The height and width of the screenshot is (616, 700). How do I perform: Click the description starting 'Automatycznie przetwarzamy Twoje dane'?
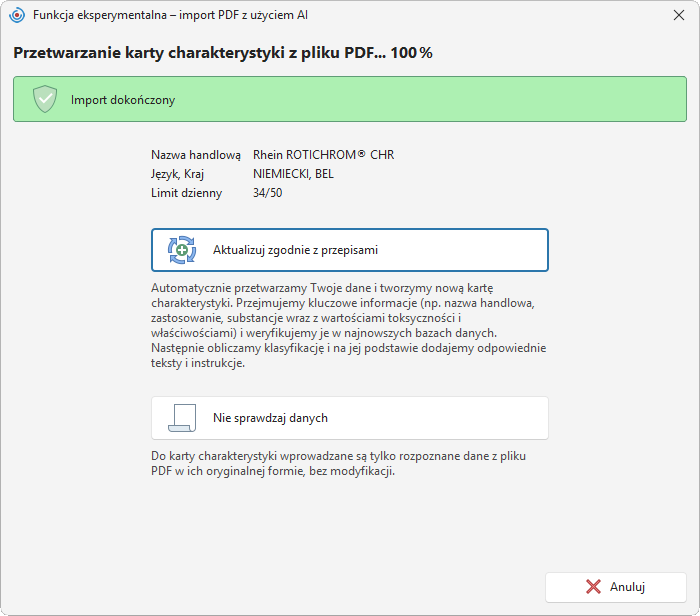click(x=349, y=325)
